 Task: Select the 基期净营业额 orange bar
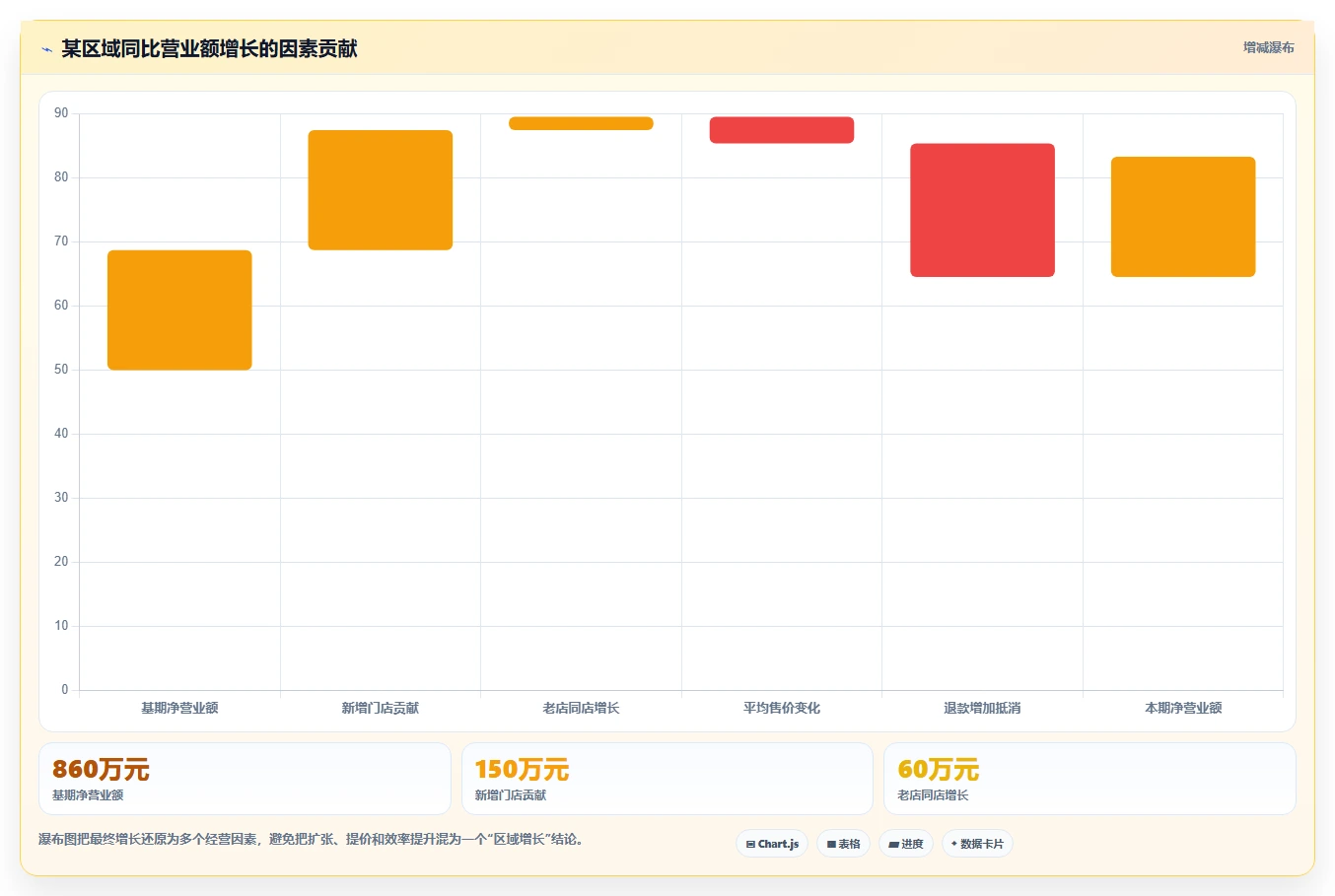coord(179,310)
